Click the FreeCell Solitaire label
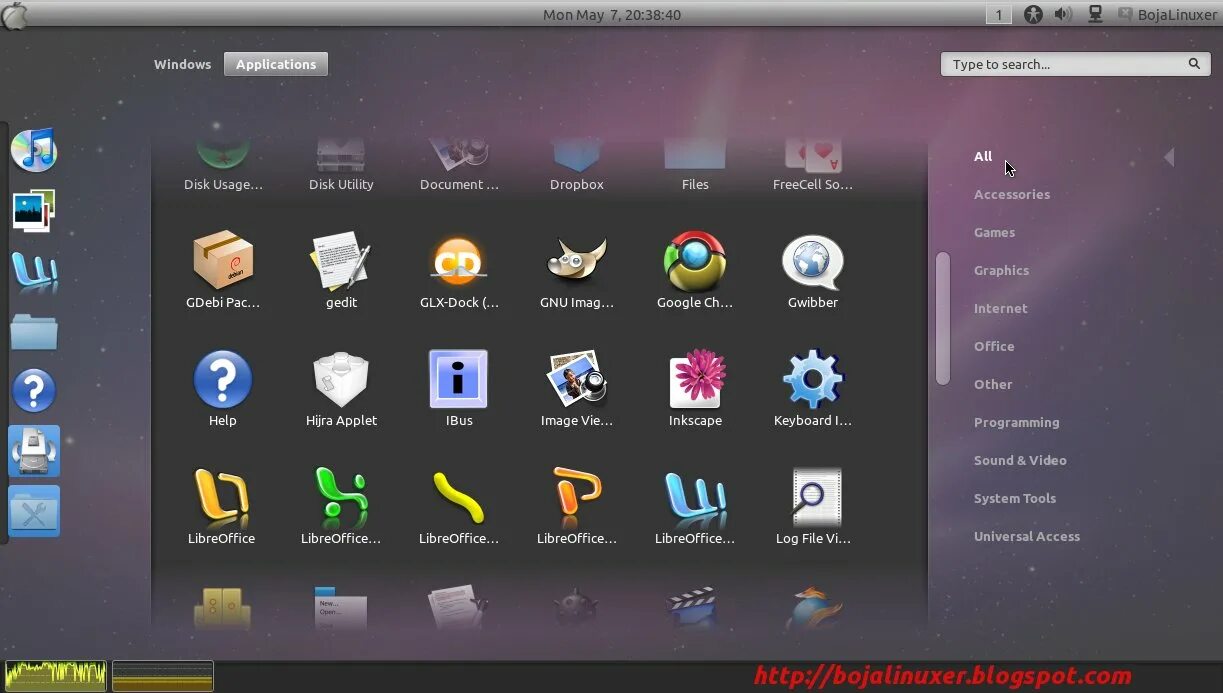The image size is (1223, 693). [813, 184]
